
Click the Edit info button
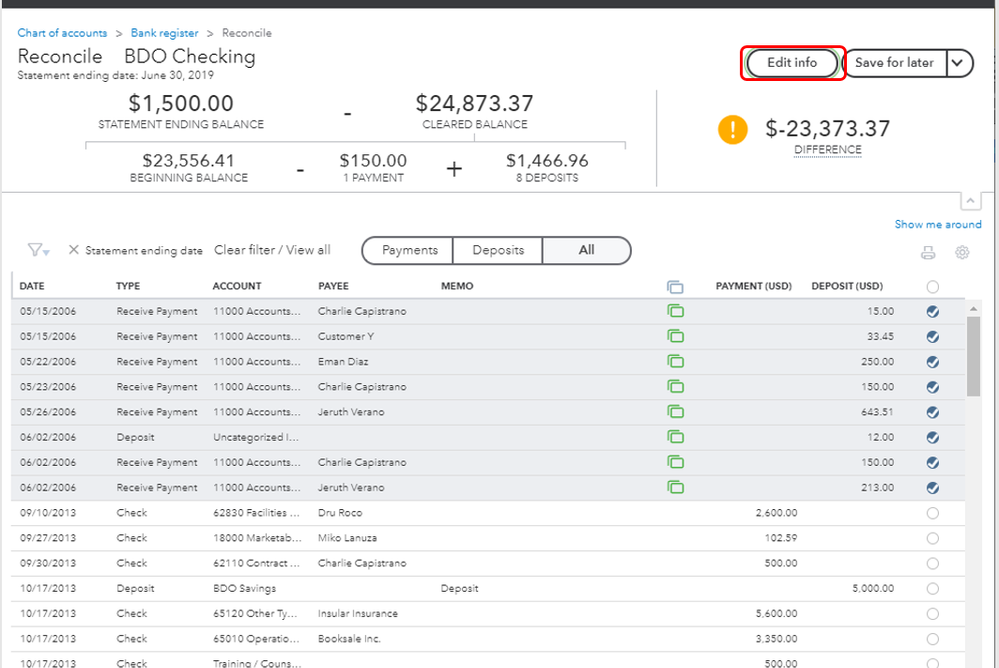point(792,63)
